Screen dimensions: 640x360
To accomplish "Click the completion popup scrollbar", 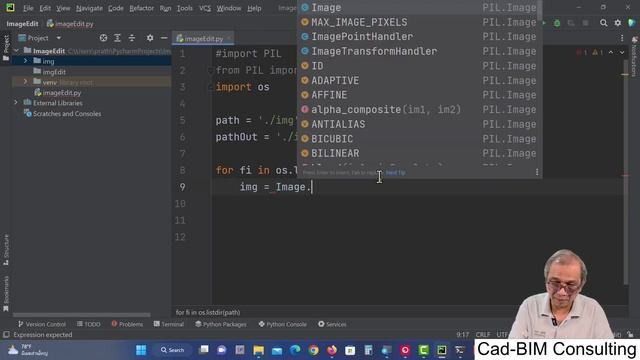I will click(x=540, y=10).
